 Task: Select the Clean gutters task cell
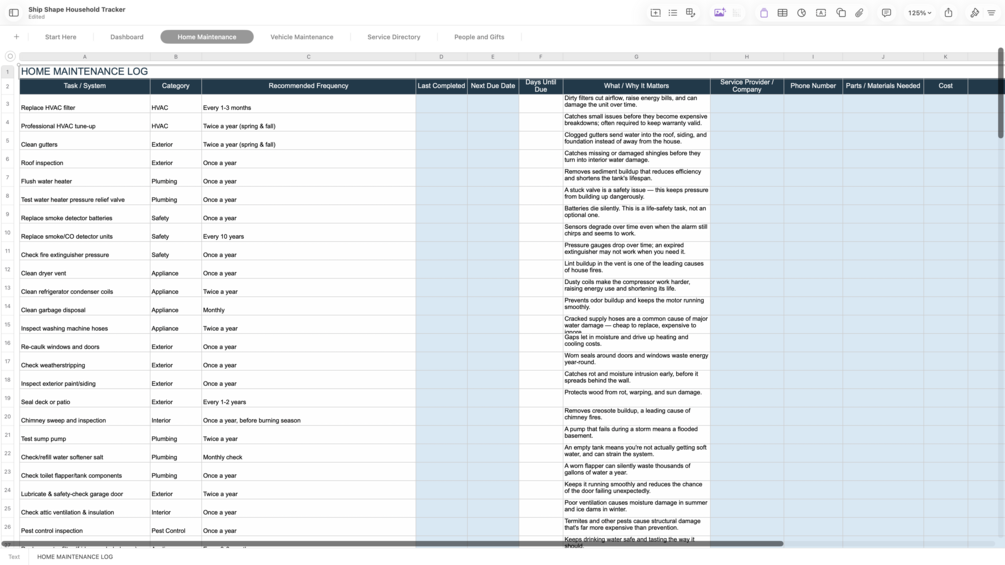85,141
